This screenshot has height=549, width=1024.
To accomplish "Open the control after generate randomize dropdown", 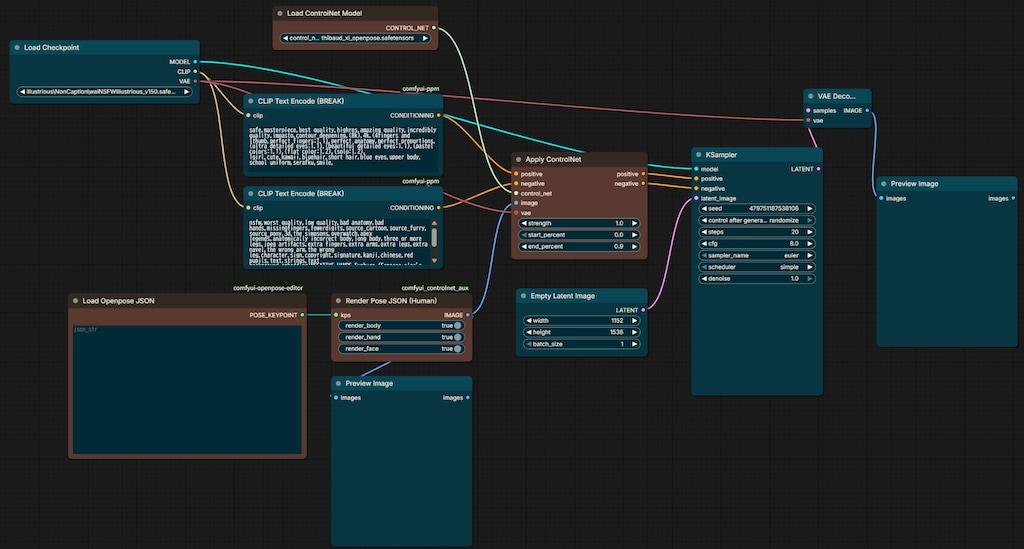I will tap(756, 221).
